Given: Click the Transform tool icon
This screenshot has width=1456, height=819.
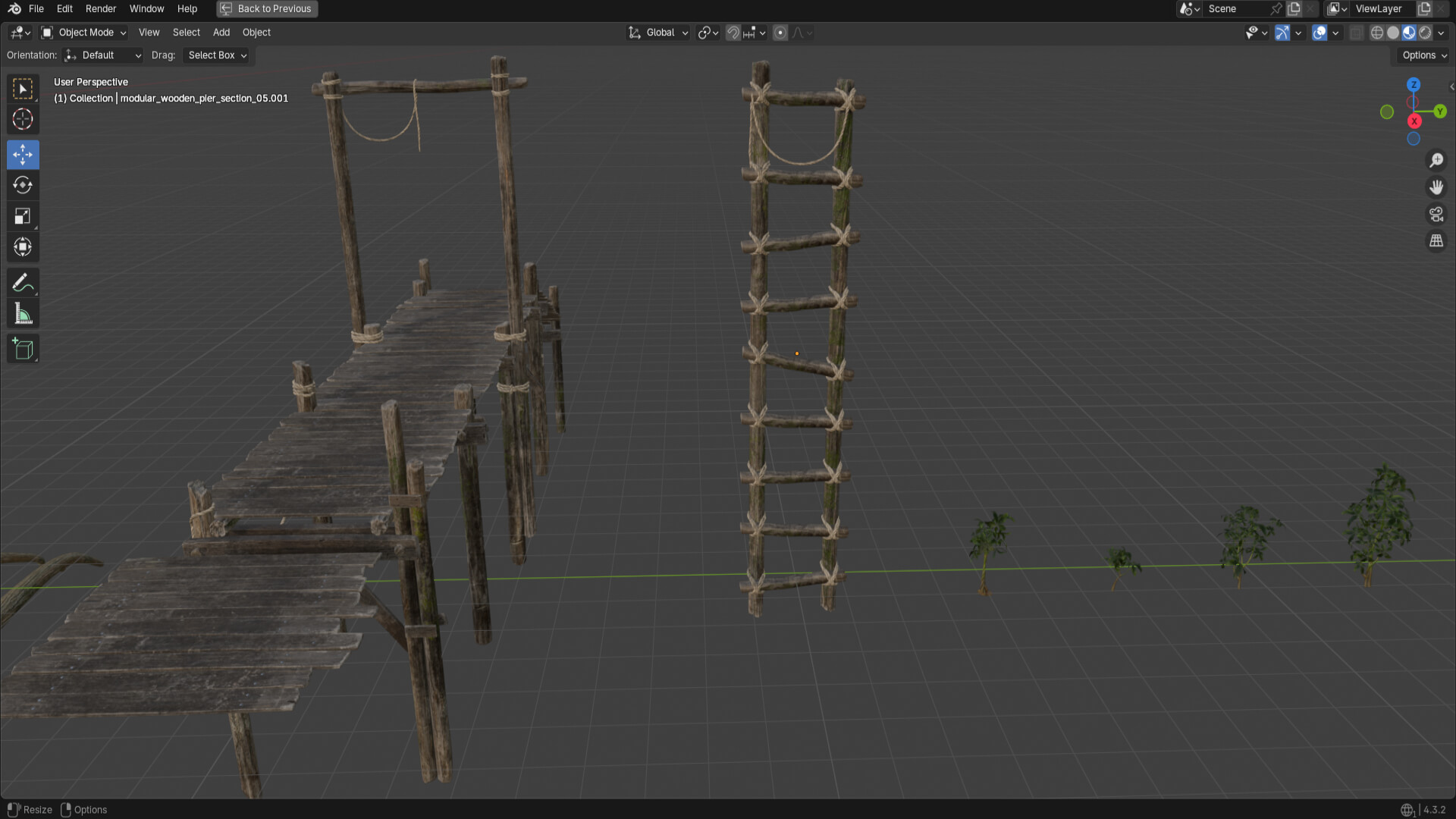Looking at the screenshot, I should click(x=23, y=246).
